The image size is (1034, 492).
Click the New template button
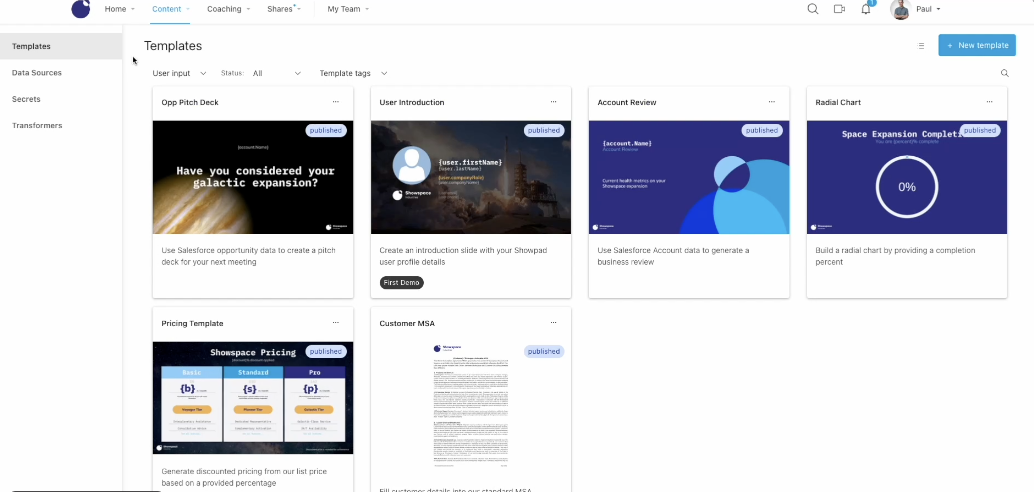pyautogui.click(x=976, y=45)
